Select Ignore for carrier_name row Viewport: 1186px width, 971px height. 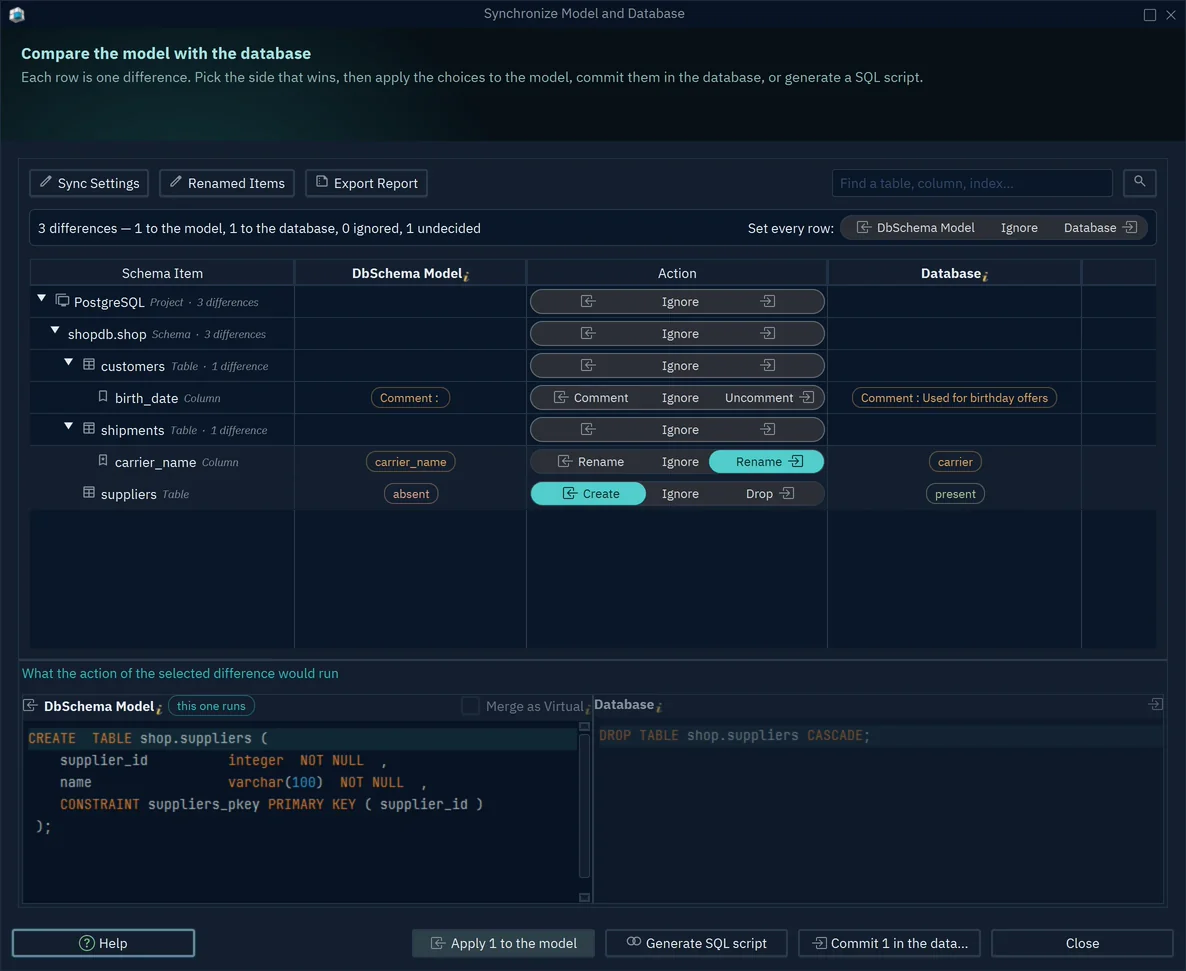click(680, 462)
